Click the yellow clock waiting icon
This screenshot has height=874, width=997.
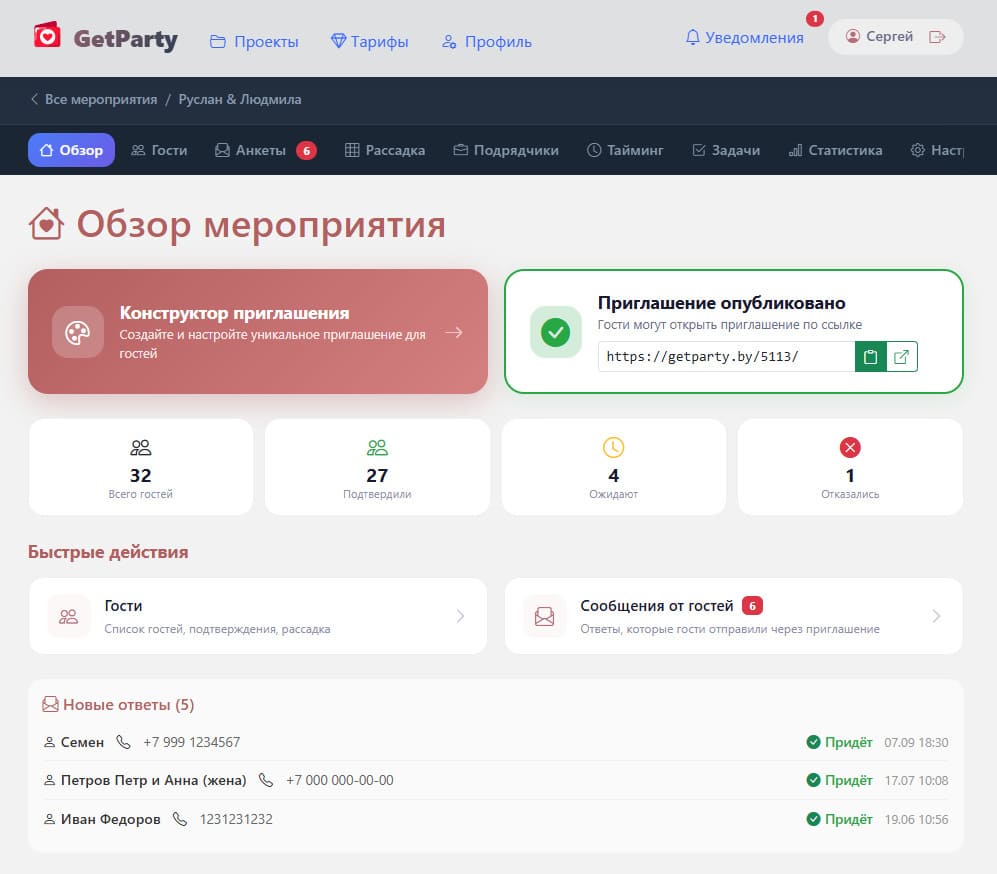[614, 447]
